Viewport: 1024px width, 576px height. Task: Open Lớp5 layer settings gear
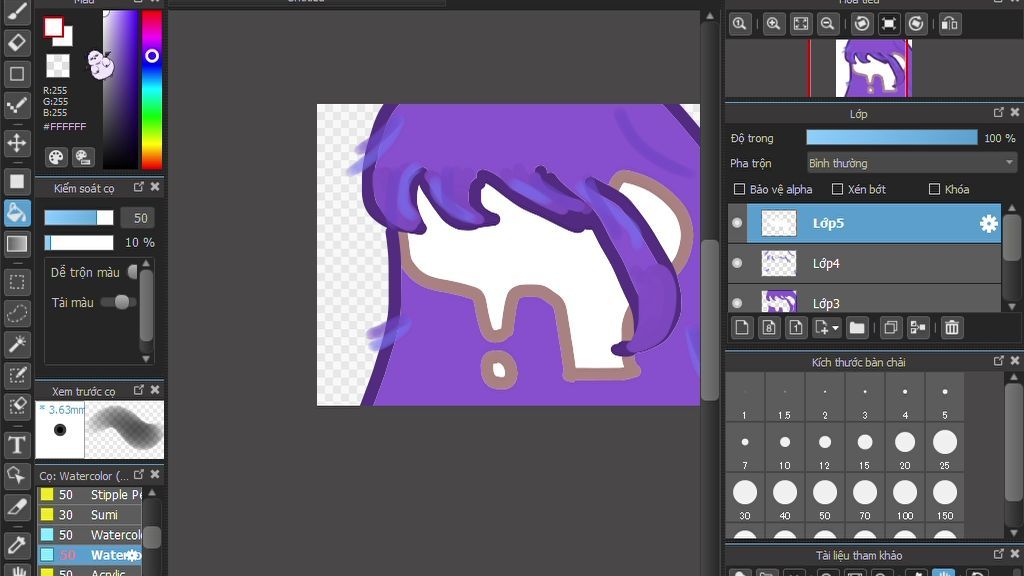tap(988, 224)
